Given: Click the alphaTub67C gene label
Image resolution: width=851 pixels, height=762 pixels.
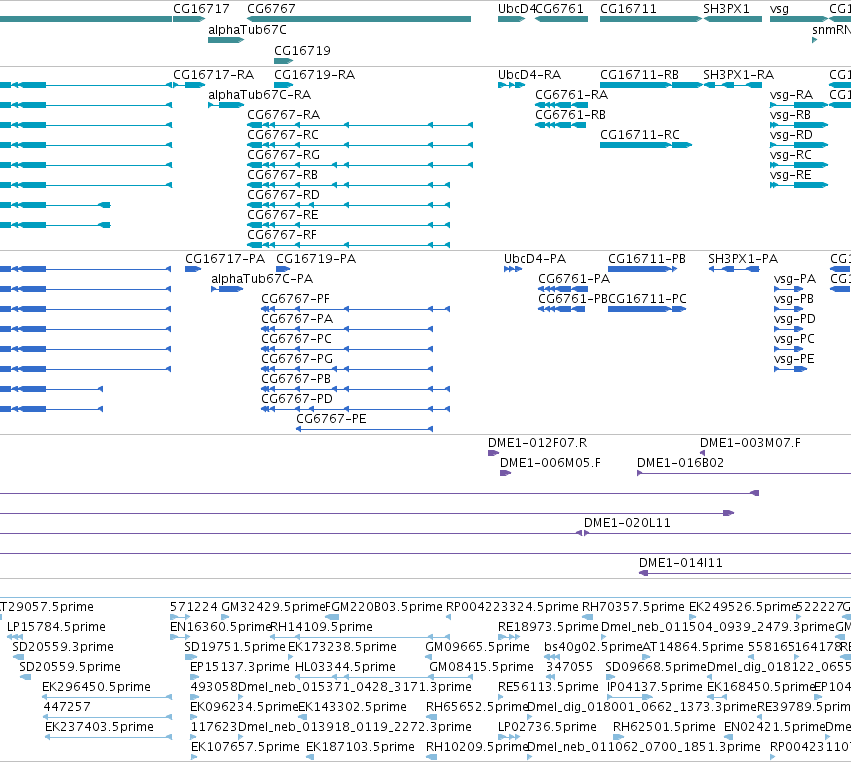Looking at the screenshot, I should (247, 30).
